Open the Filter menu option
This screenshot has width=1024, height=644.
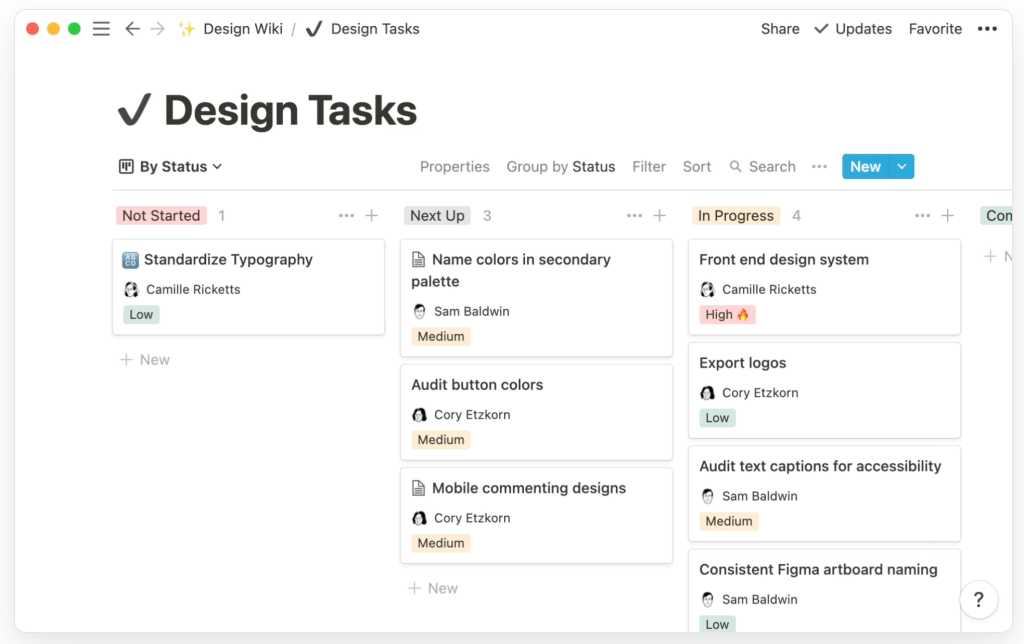pyautogui.click(x=648, y=167)
